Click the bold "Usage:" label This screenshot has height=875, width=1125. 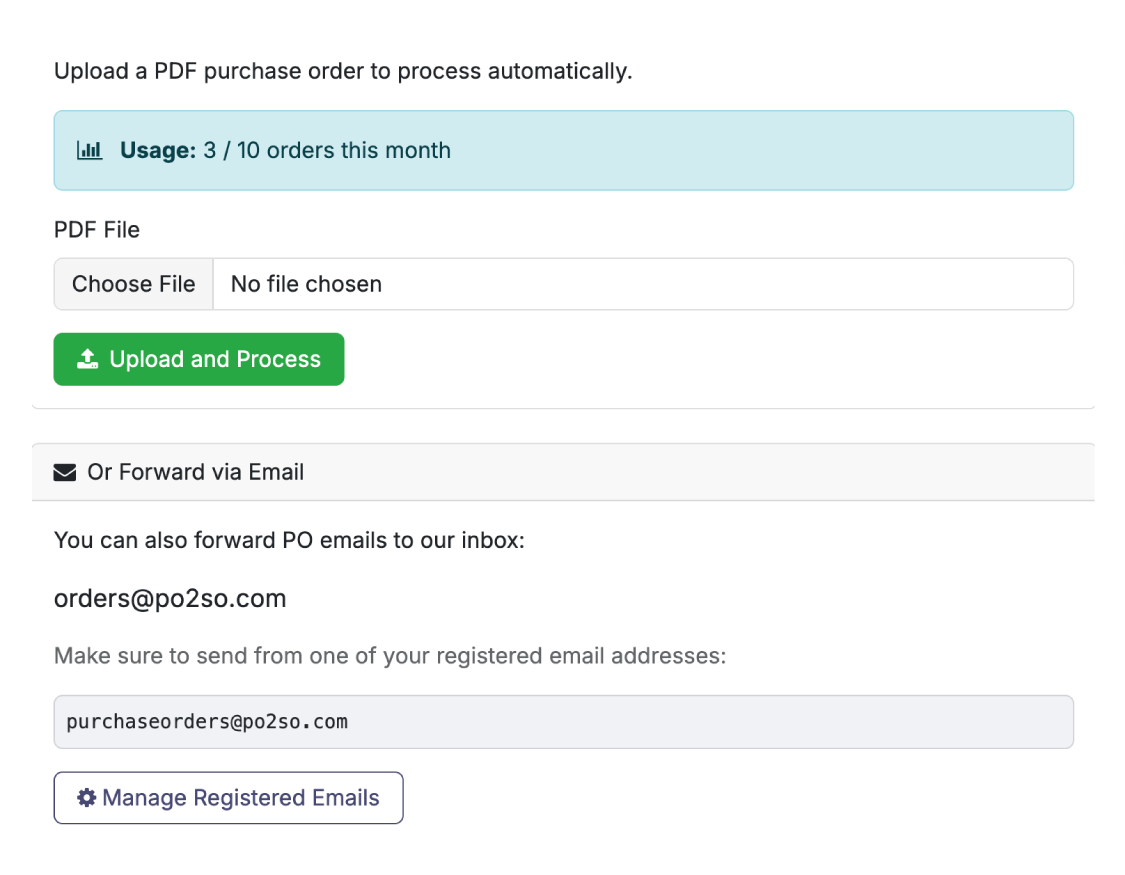tap(158, 151)
